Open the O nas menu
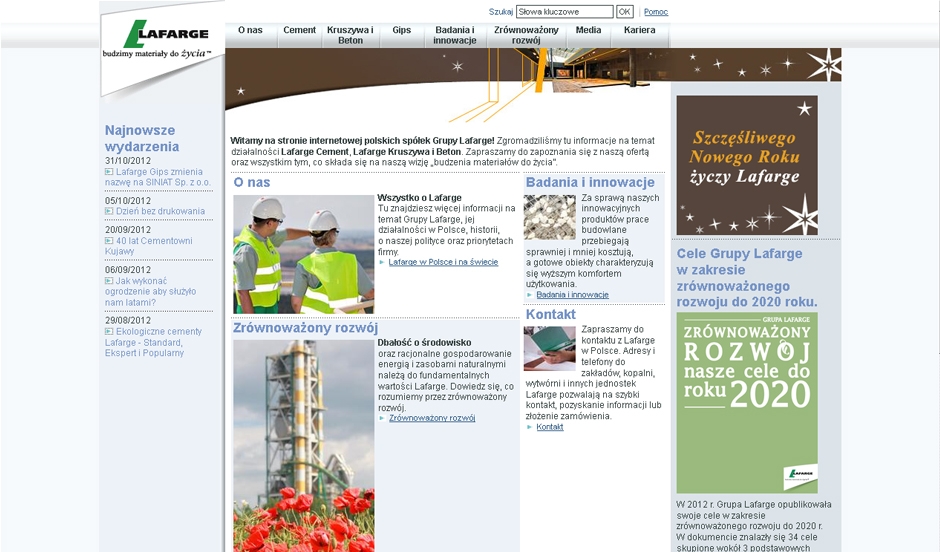Viewport: 940px width, 552px height. [251, 30]
